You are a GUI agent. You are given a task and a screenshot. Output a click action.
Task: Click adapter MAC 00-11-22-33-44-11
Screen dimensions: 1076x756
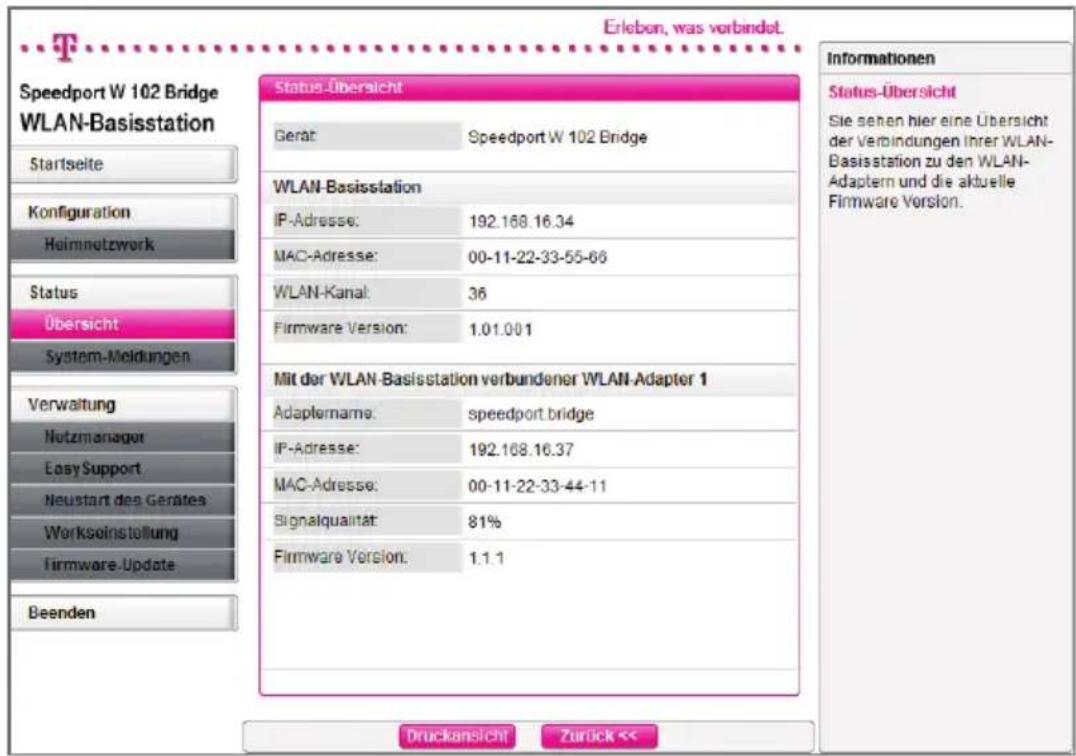point(537,486)
